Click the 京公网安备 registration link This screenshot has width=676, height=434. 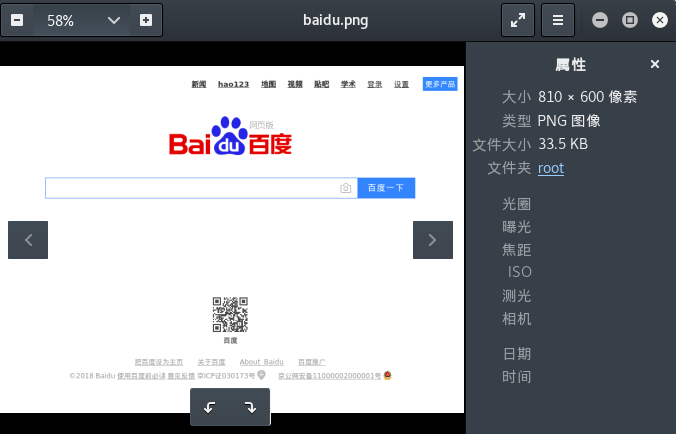click(x=329, y=376)
